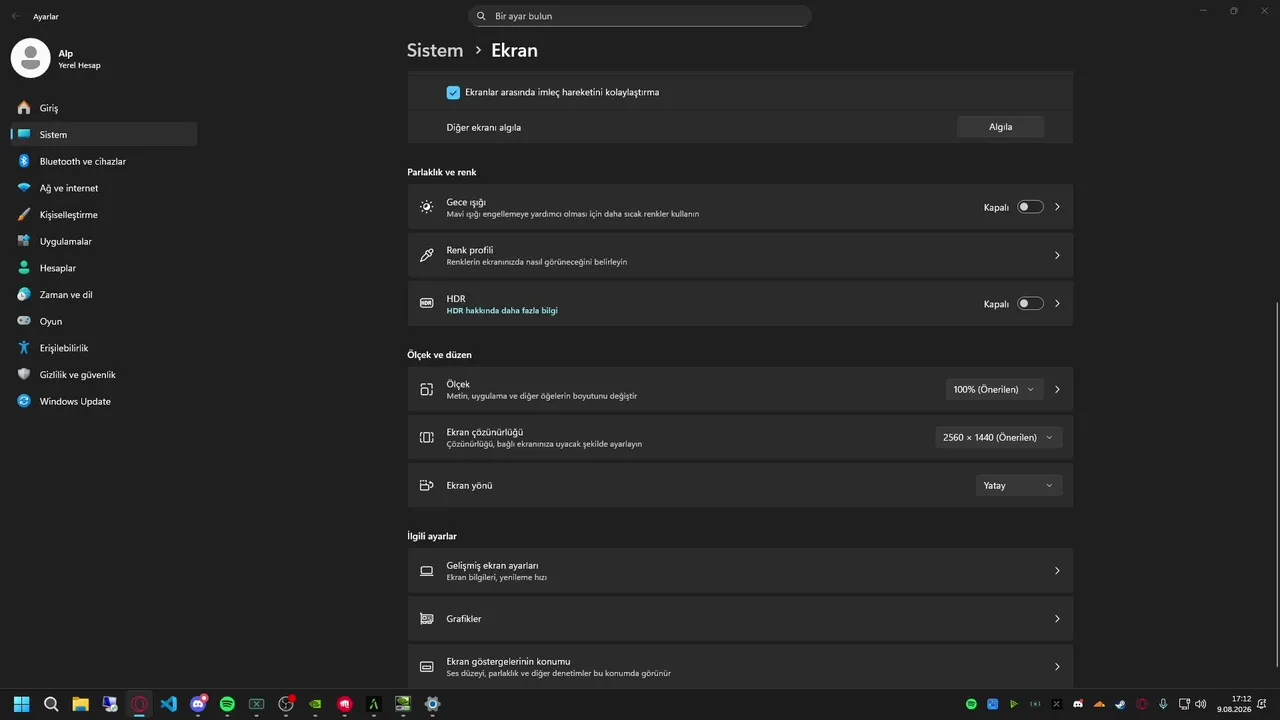Go back with the arrow beside Ayarlar
This screenshot has height=720, width=1280.
[15, 16]
